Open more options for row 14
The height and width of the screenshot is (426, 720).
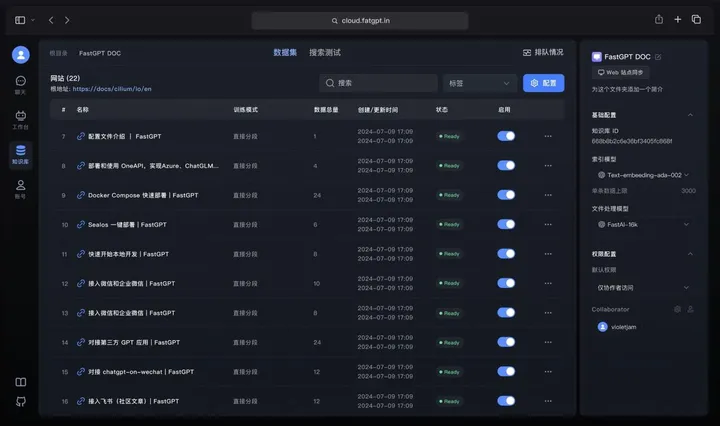tap(548, 342)
